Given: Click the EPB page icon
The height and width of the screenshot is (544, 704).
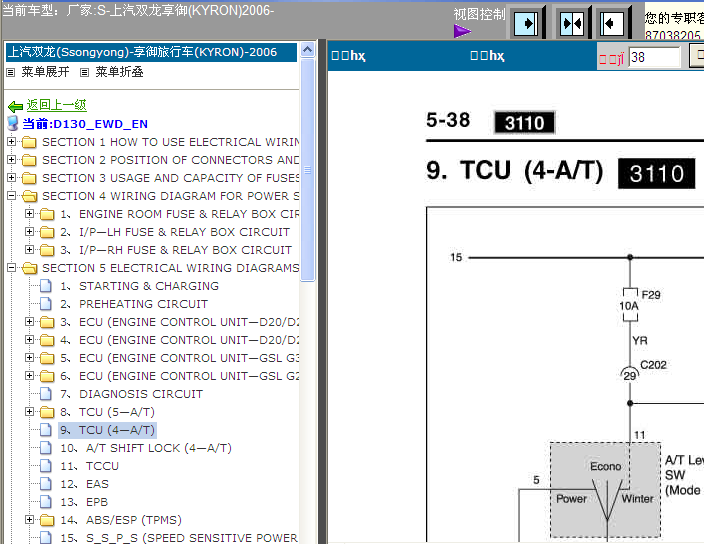Looking at the screenshot, I should click(45, 502).
